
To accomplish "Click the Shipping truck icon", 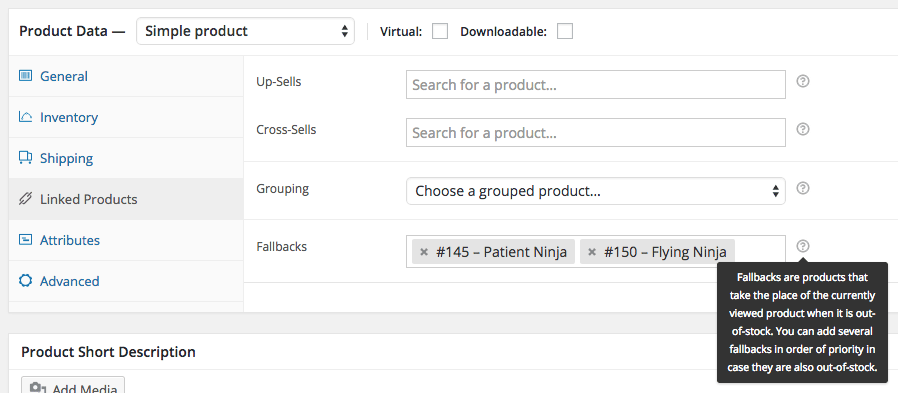I will coord(25,158).
